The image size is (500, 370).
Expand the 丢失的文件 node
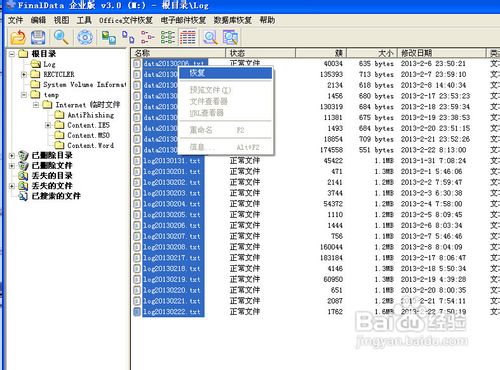[x=12, y=186]
